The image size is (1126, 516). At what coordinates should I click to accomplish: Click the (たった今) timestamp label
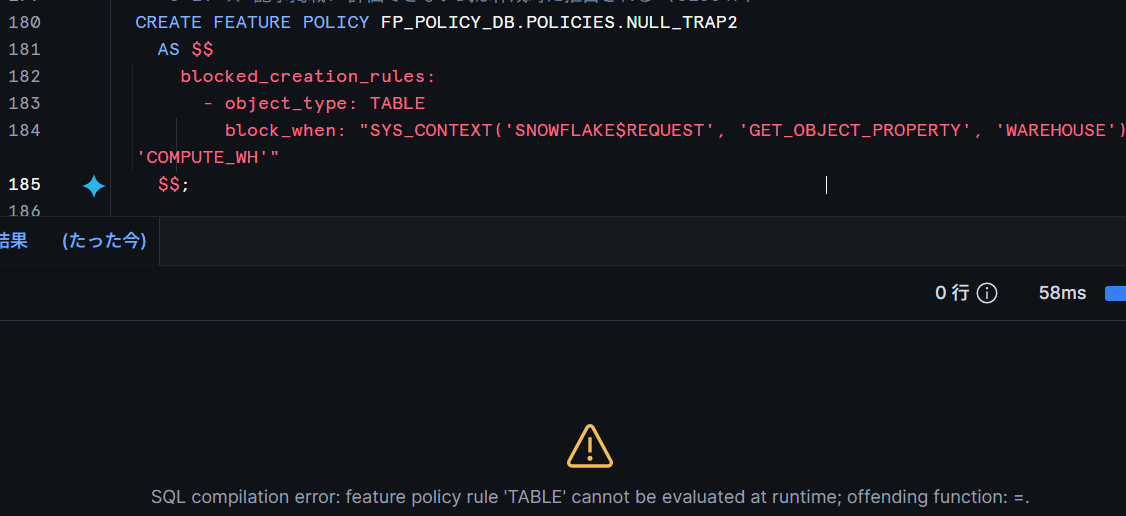(104, 240)
